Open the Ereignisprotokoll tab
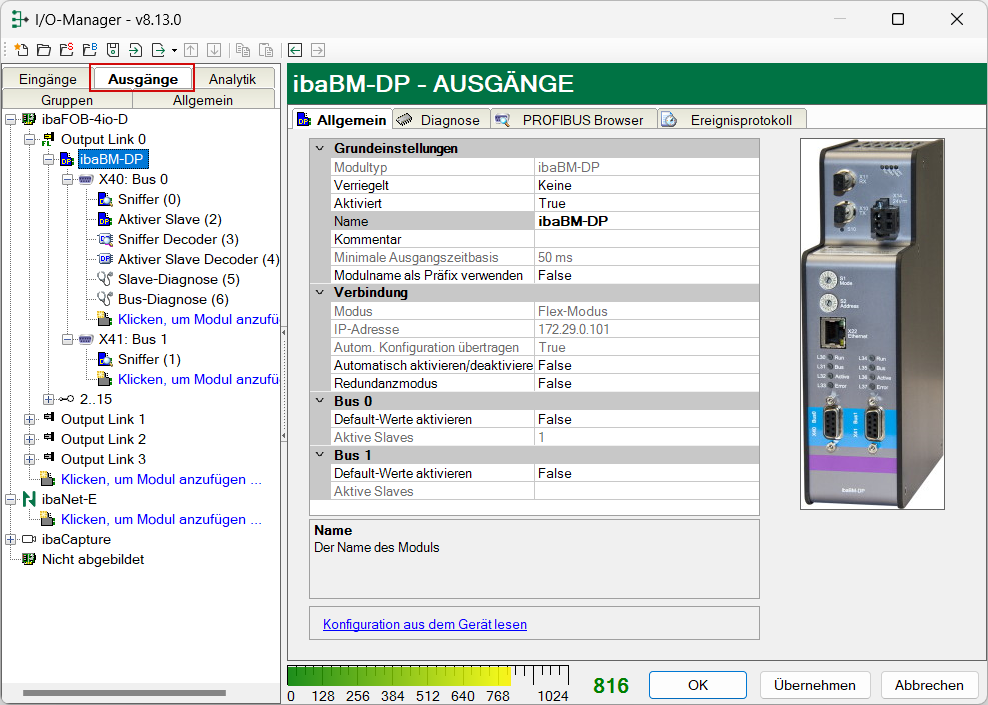The width and height of the screenshot is (988, 705). (733, 120)
